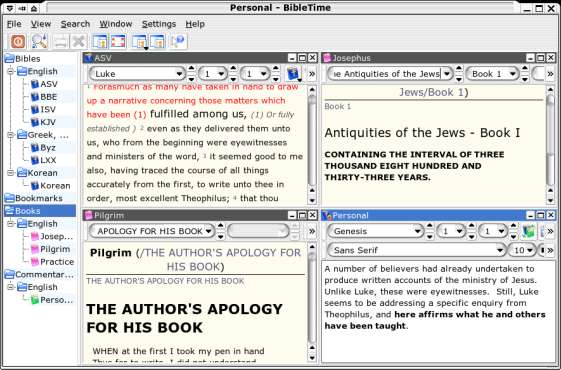The width and height of the screenshot is (561, 370).
Task: Click the Personal window title bar icon
Action: [x=327, y=215]
